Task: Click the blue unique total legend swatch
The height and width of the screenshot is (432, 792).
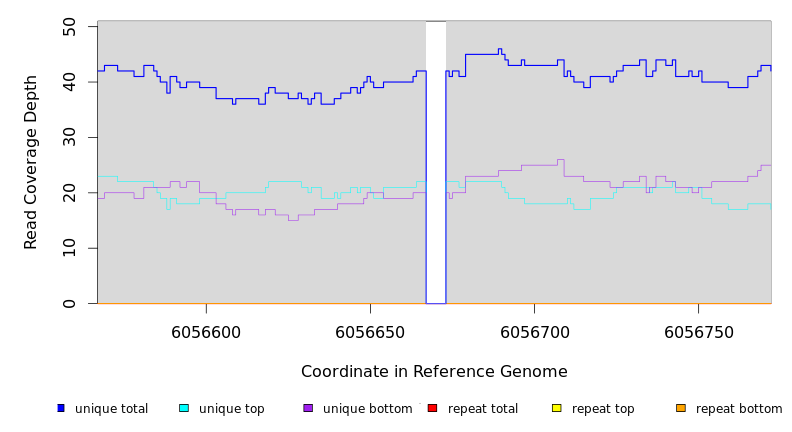Action: pyautogui.click(x=61, y=408)
